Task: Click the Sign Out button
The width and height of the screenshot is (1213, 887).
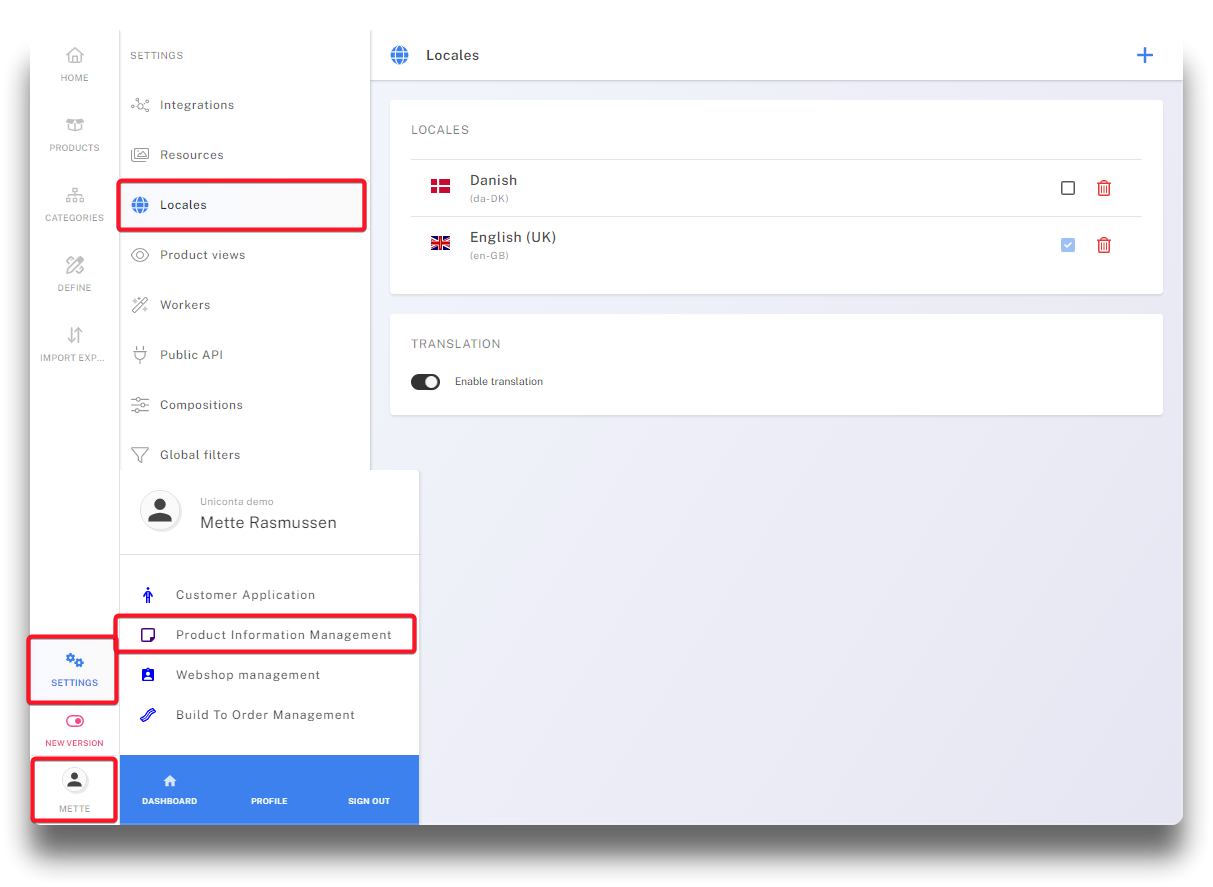Action: pos(369,790)
